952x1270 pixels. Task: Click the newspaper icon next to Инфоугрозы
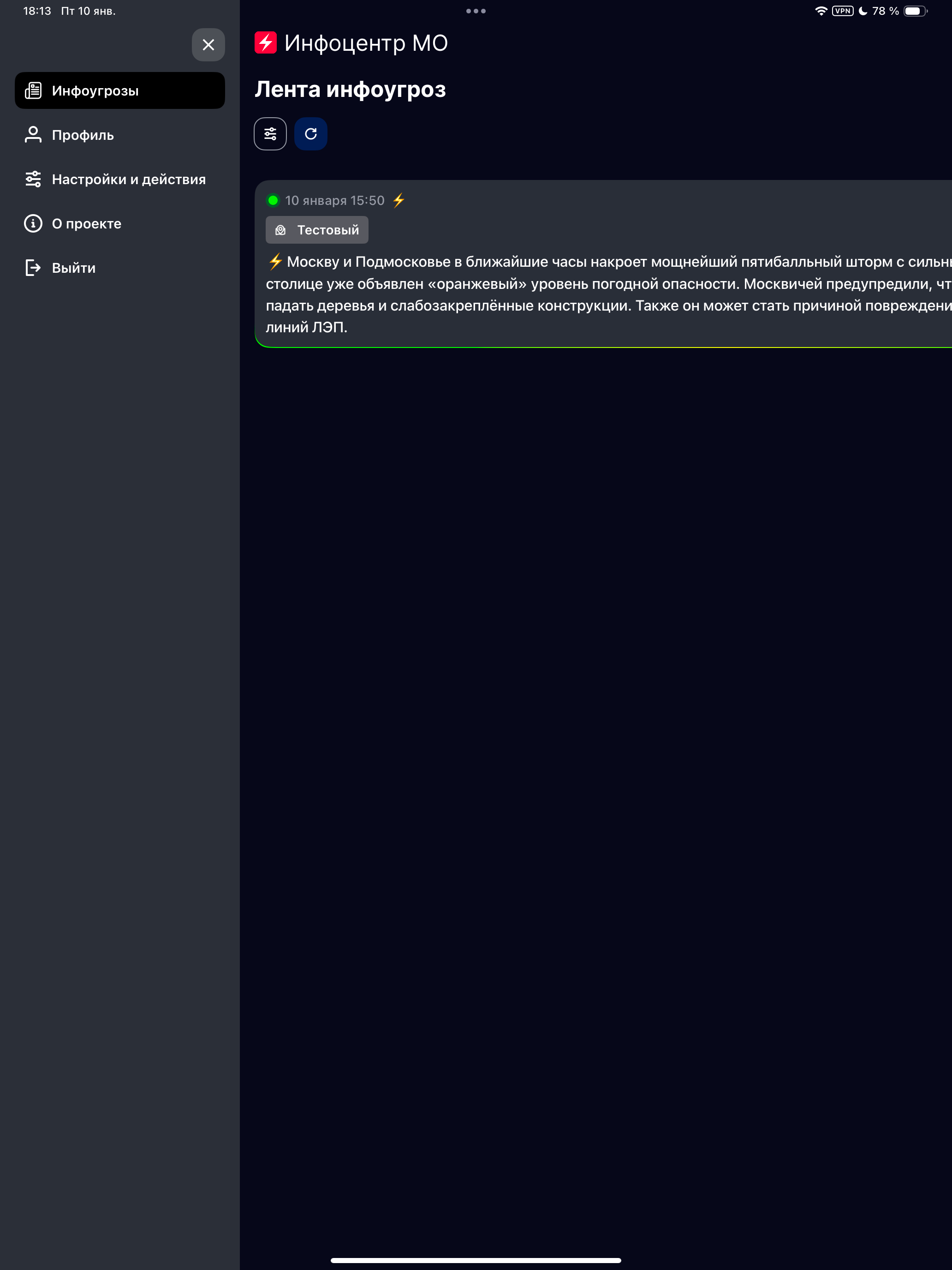(x=33, y=91)
